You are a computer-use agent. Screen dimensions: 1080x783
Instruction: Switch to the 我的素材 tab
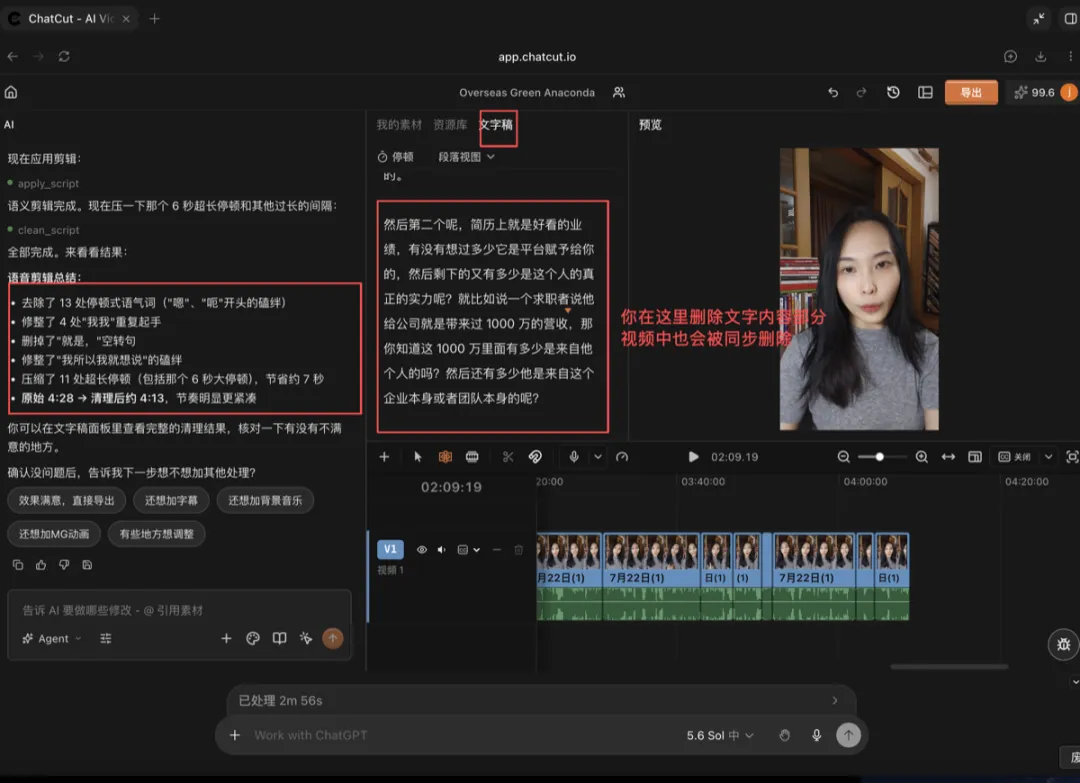coord(399,125)
